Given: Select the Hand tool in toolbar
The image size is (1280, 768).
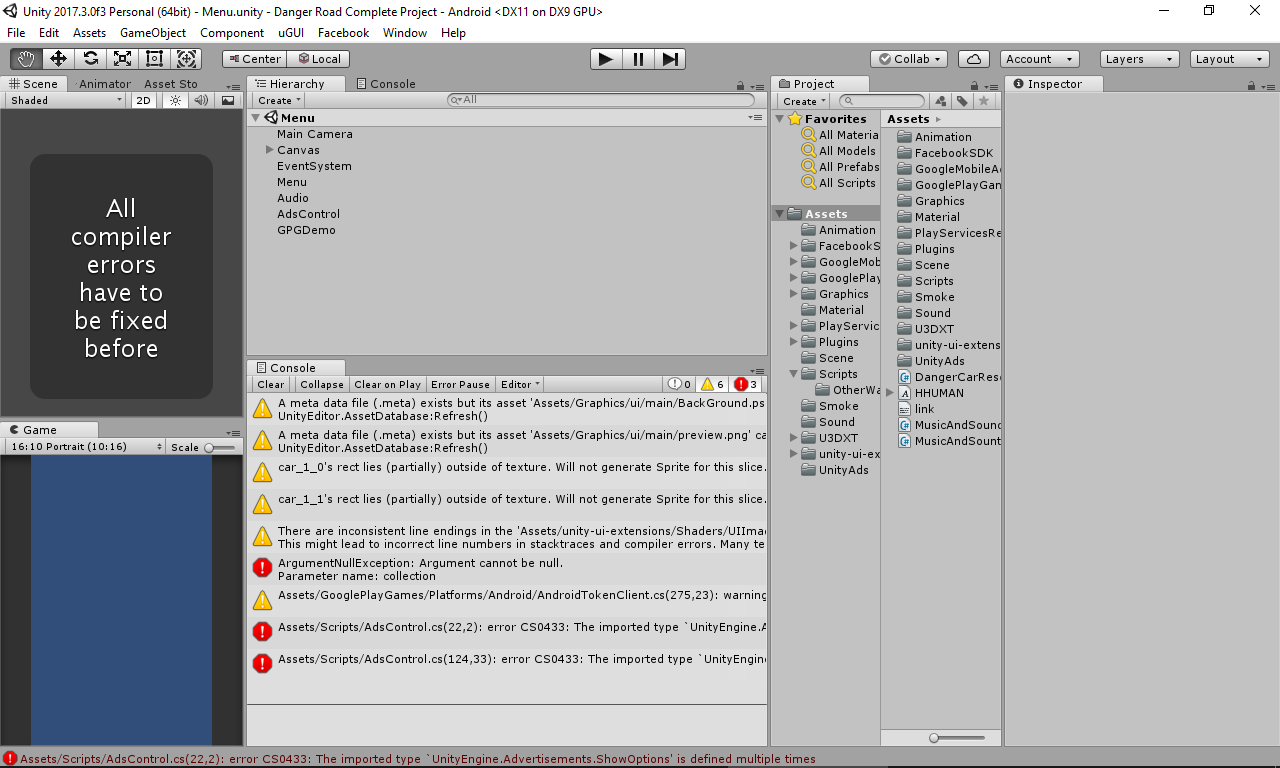Looking at the screenshot, I should [26, 59].
